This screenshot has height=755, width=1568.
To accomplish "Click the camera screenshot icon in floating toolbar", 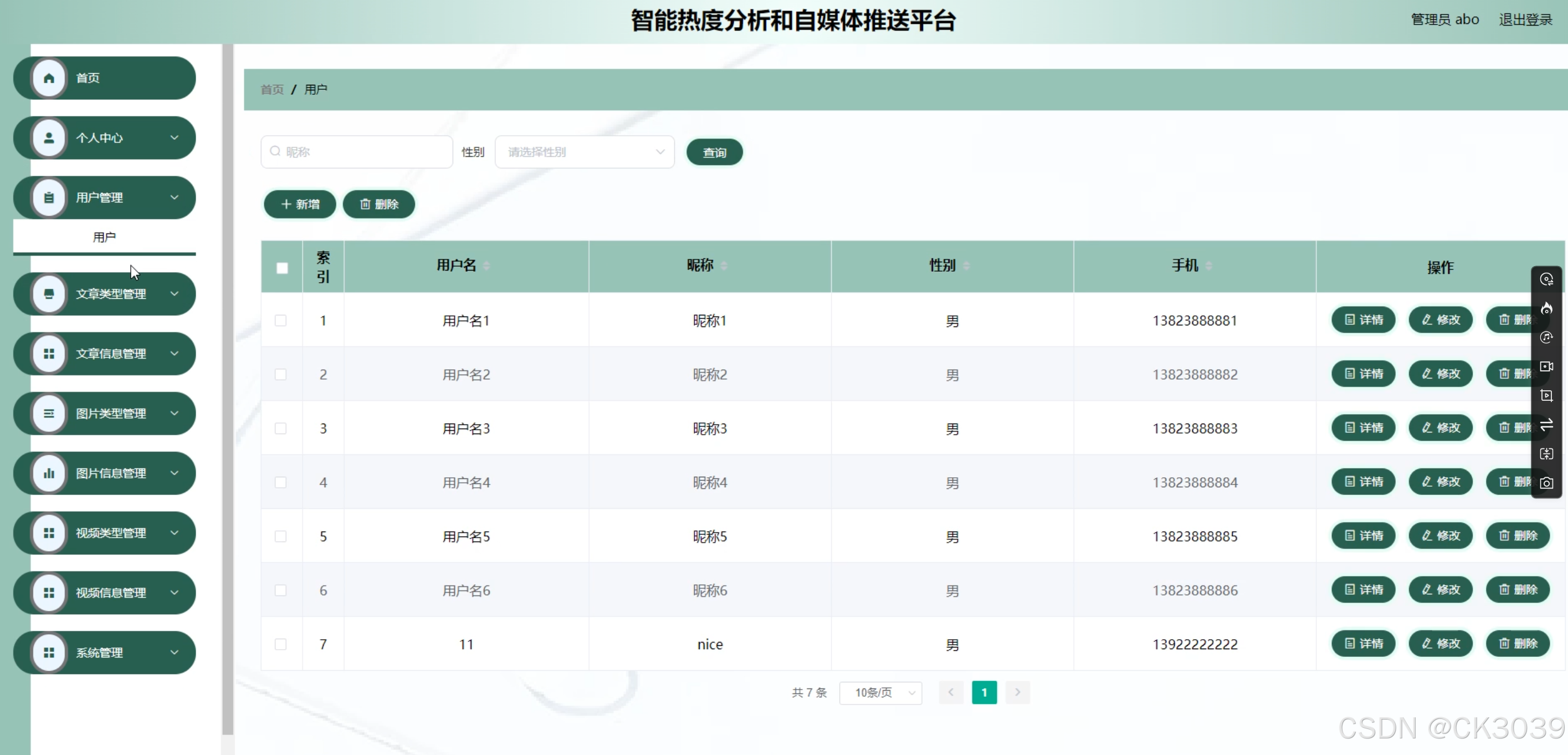I will [1546, 483].
